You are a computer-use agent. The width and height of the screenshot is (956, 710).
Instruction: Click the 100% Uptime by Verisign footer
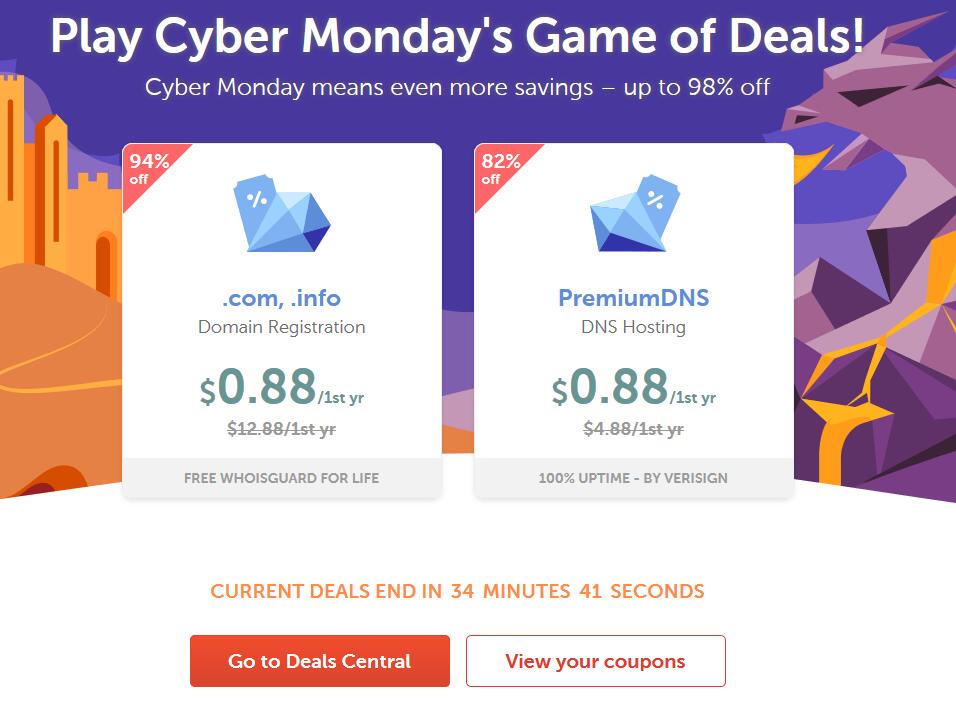(x=633, y=478)
